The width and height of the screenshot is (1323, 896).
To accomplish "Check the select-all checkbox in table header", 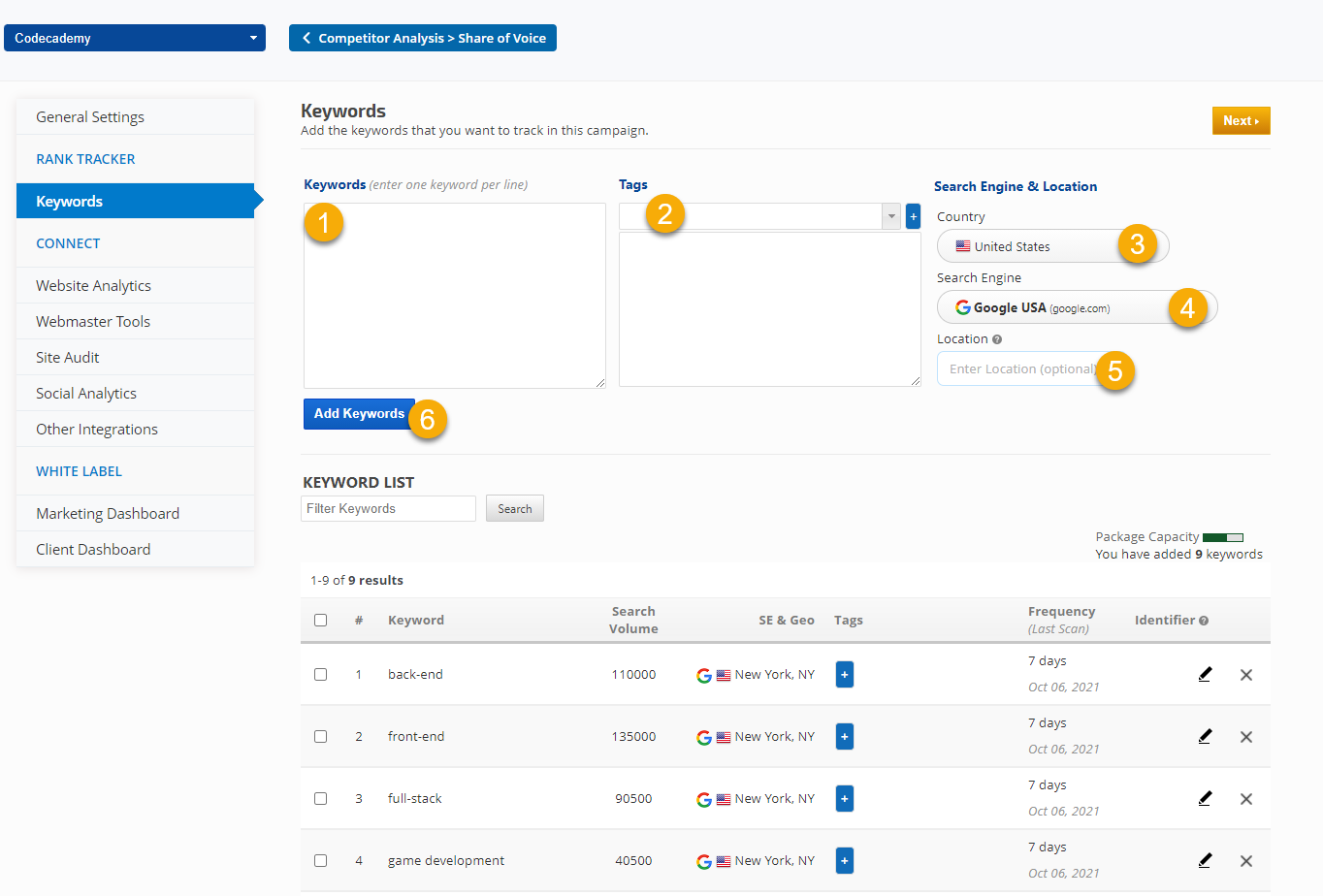I will pyautogui.click(x=321, y=621).
